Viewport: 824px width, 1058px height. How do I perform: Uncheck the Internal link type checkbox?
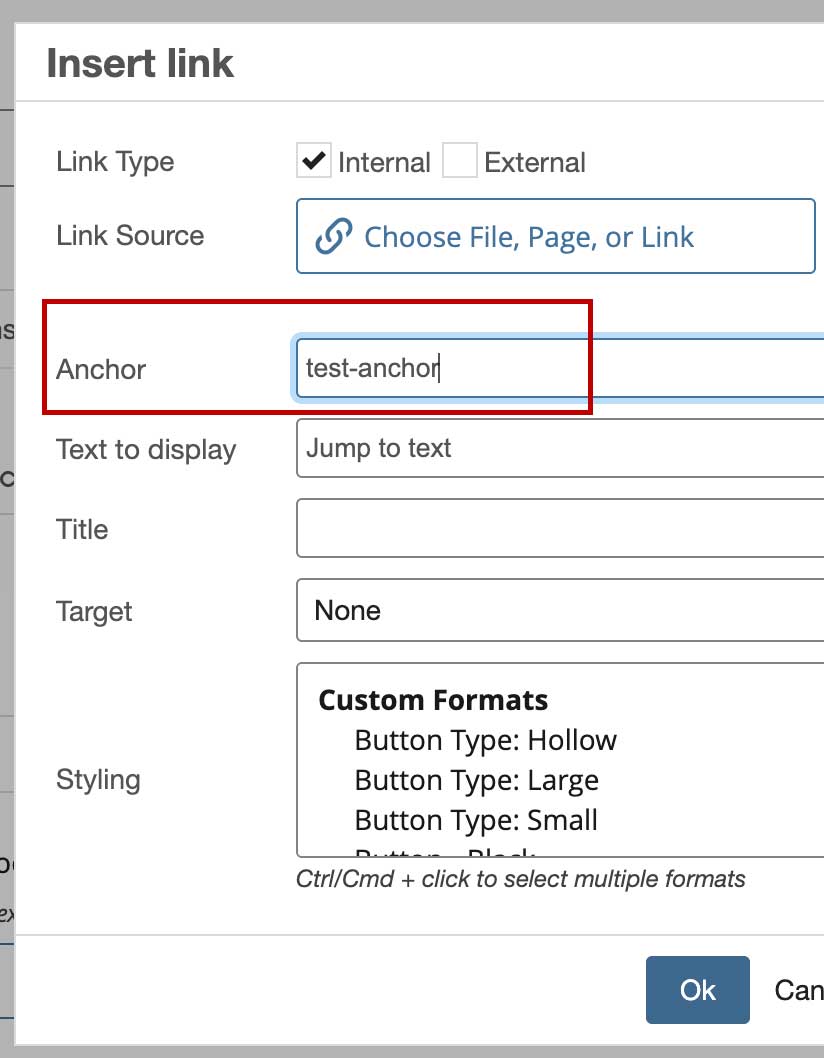click(x=314, y=161)
